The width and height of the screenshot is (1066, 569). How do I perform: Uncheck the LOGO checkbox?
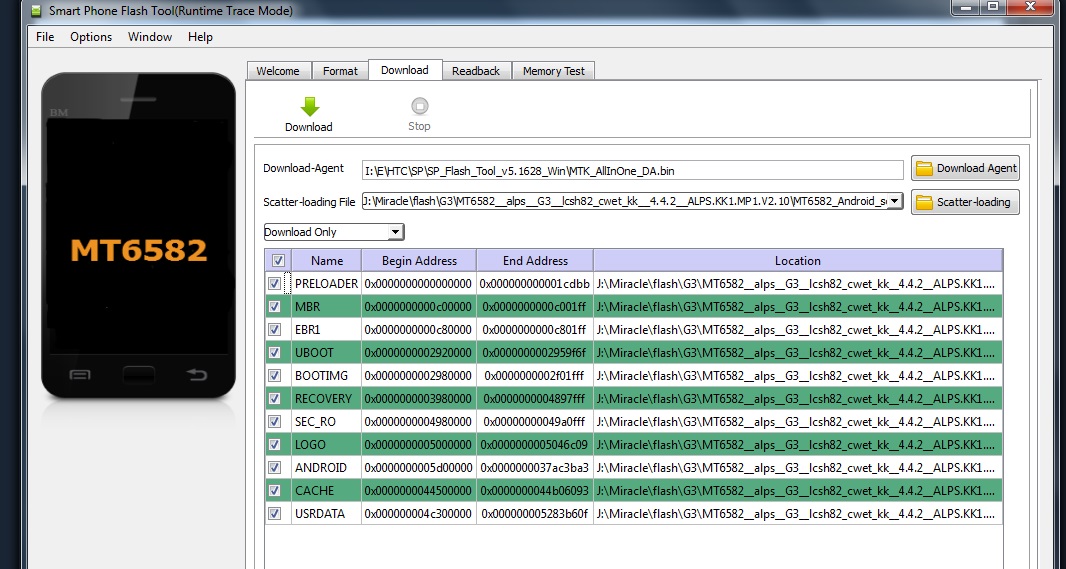pos(275,445)
